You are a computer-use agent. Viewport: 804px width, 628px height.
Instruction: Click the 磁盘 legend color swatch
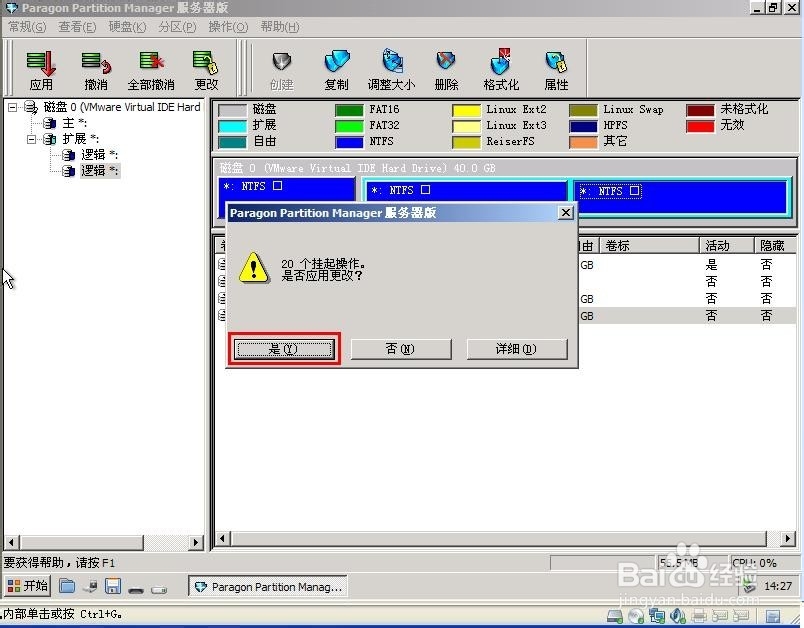[232, 110]
